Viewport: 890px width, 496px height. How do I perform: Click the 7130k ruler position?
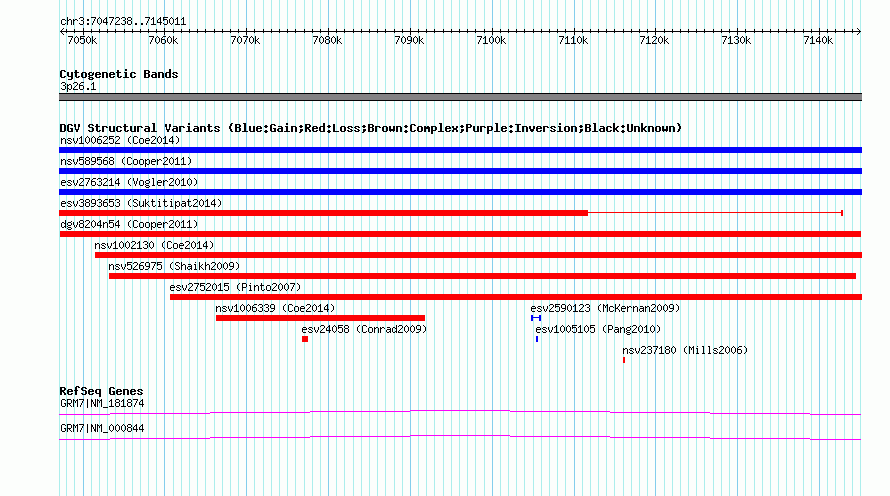point(736,40)
